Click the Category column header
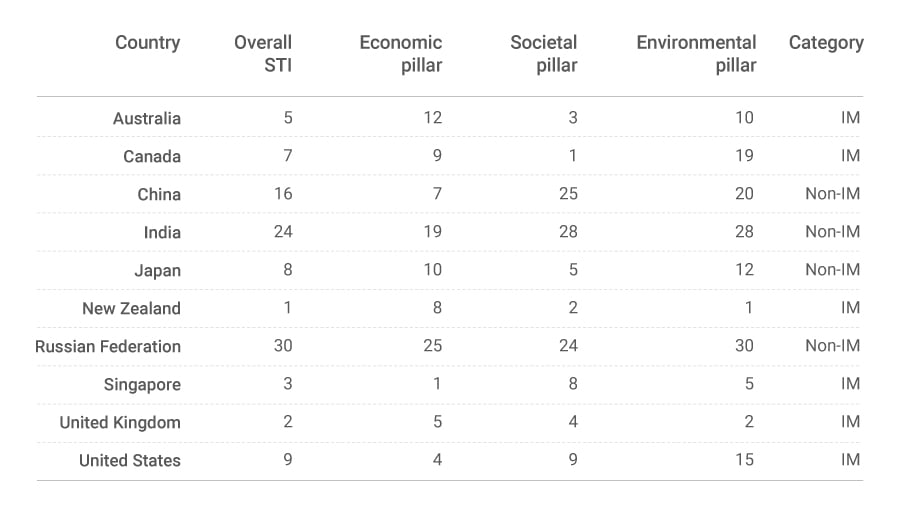This screenshot has width=905, height=513. pyautogui.click(x=825, y=43)
